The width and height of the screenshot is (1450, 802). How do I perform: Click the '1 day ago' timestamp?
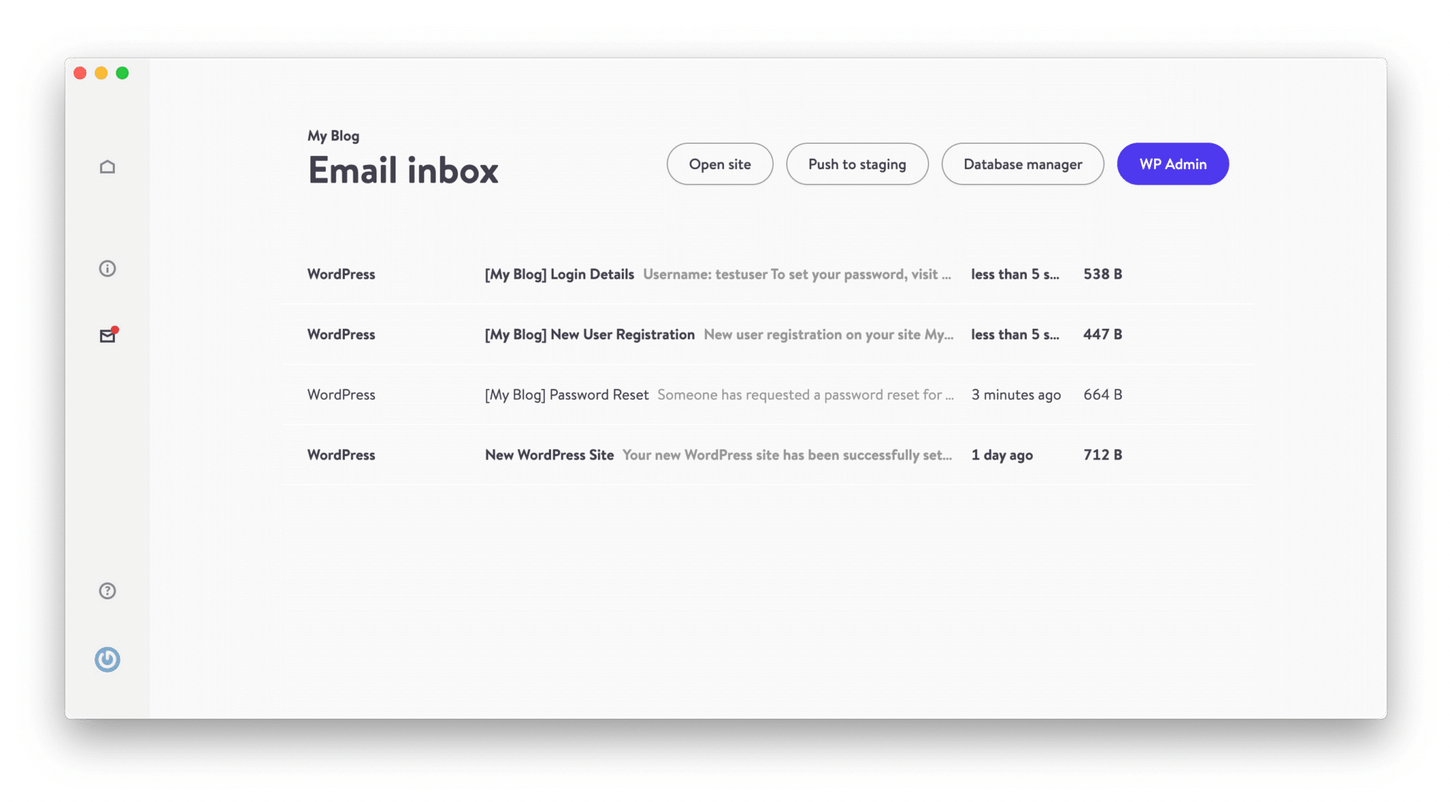[1002, 454]
